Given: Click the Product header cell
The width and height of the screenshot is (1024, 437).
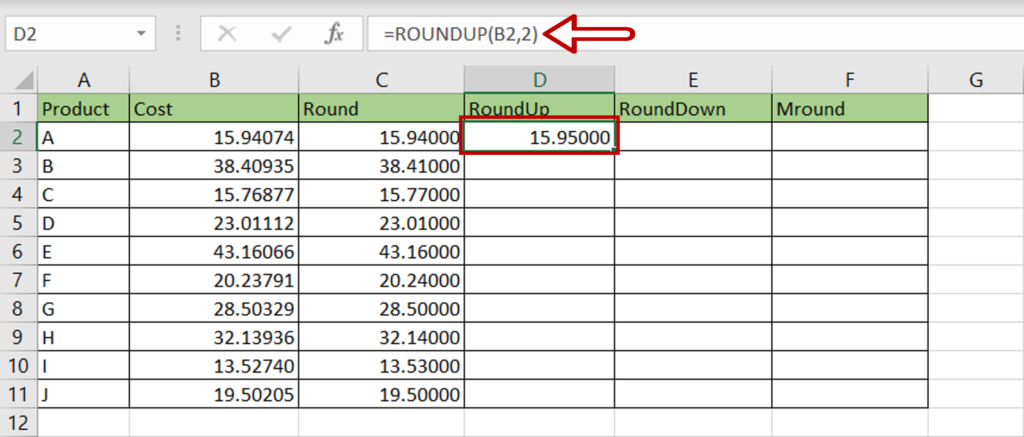Looking at the screenshot, I should click(84, 108).
